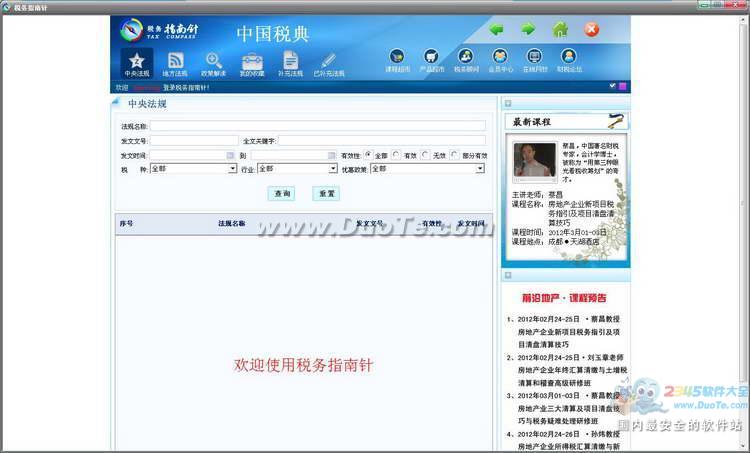Focus the 全文关键字 input field
The height and width of the screenshot is (453, 750).
(382, 141)
